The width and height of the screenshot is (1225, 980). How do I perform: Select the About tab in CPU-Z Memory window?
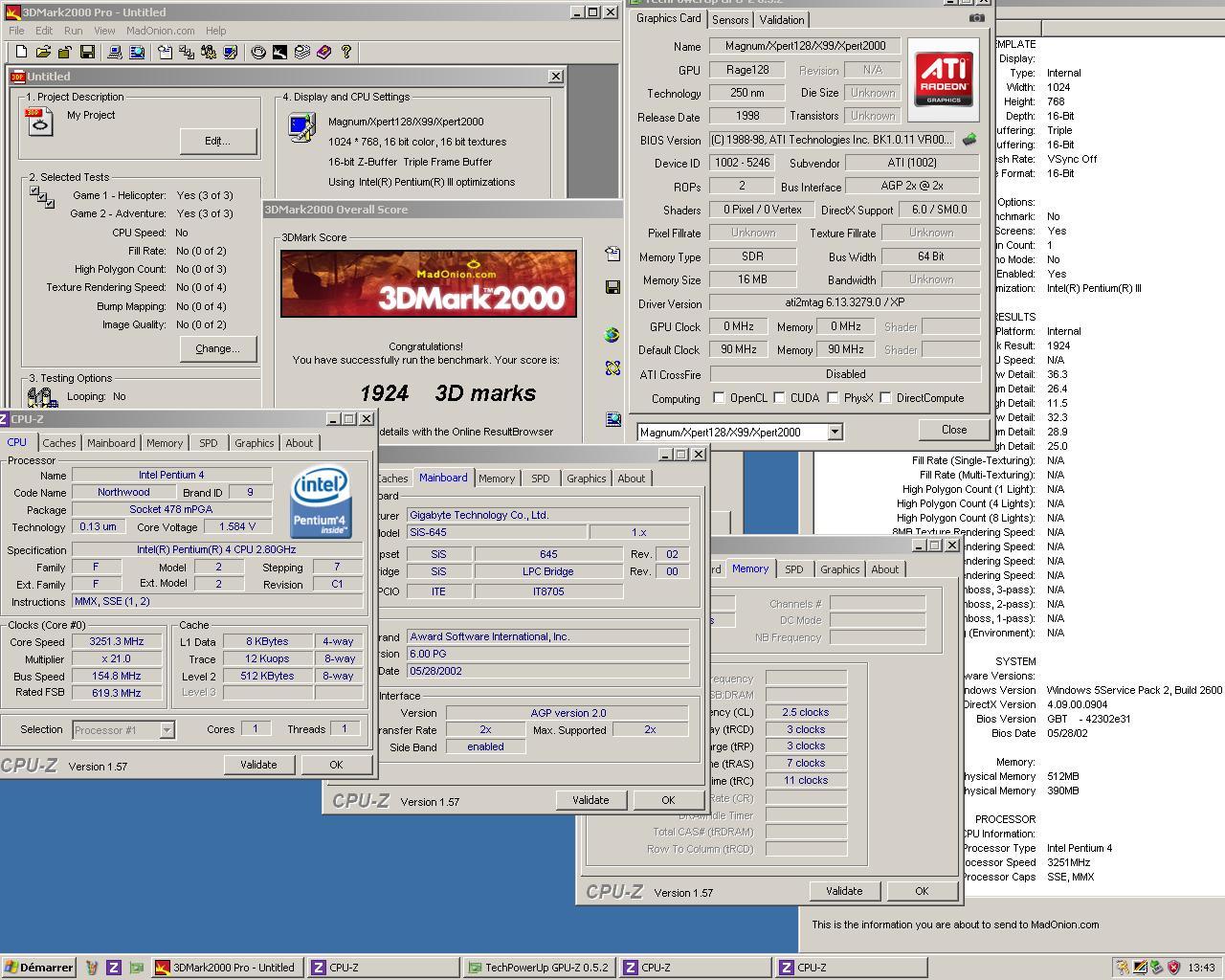coord(885,569)
